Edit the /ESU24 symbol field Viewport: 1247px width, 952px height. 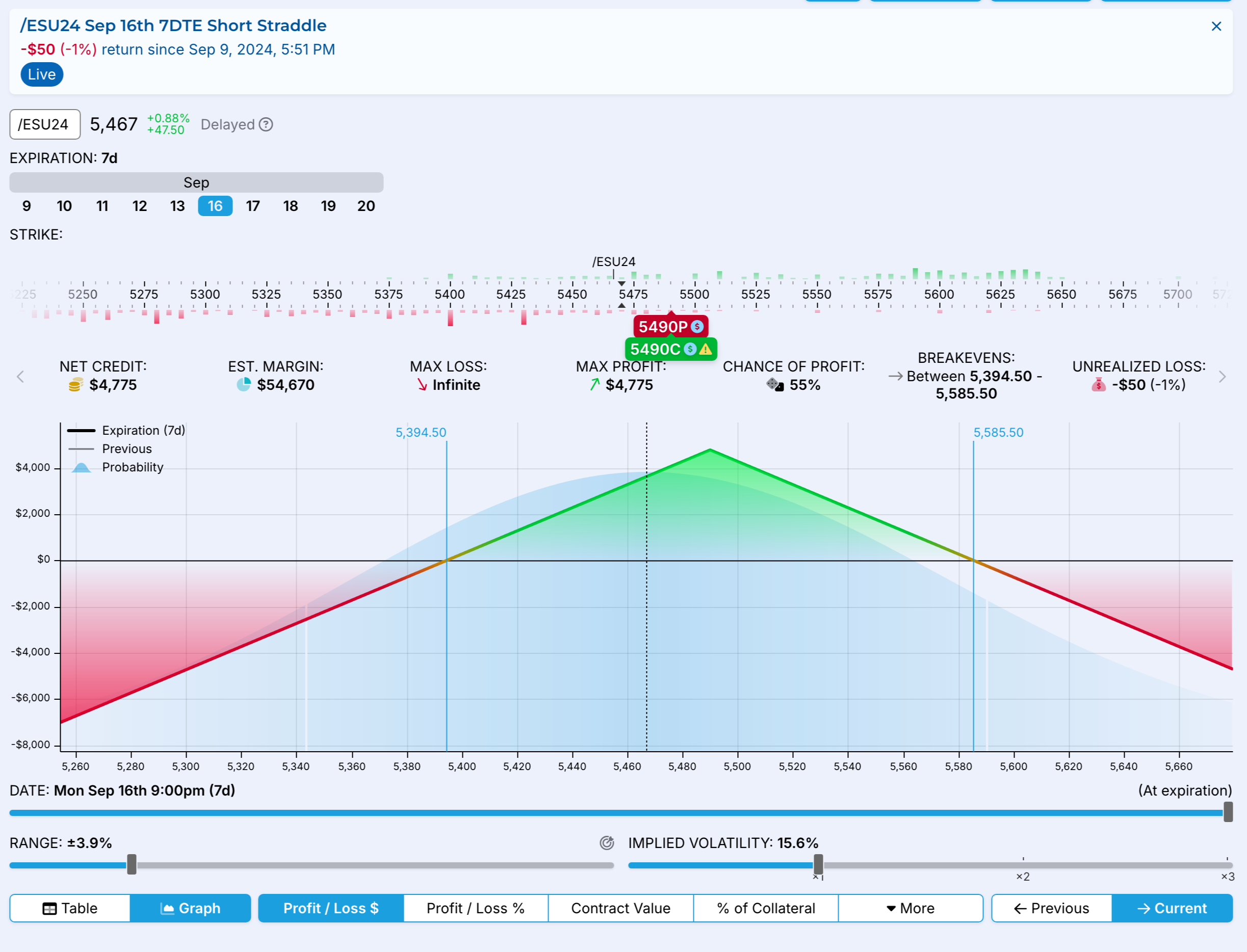[45, 124]
